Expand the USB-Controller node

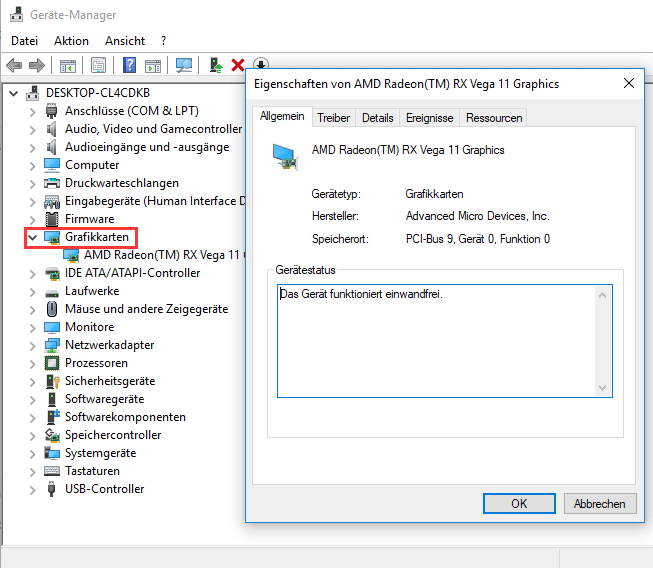pos(33,489)
